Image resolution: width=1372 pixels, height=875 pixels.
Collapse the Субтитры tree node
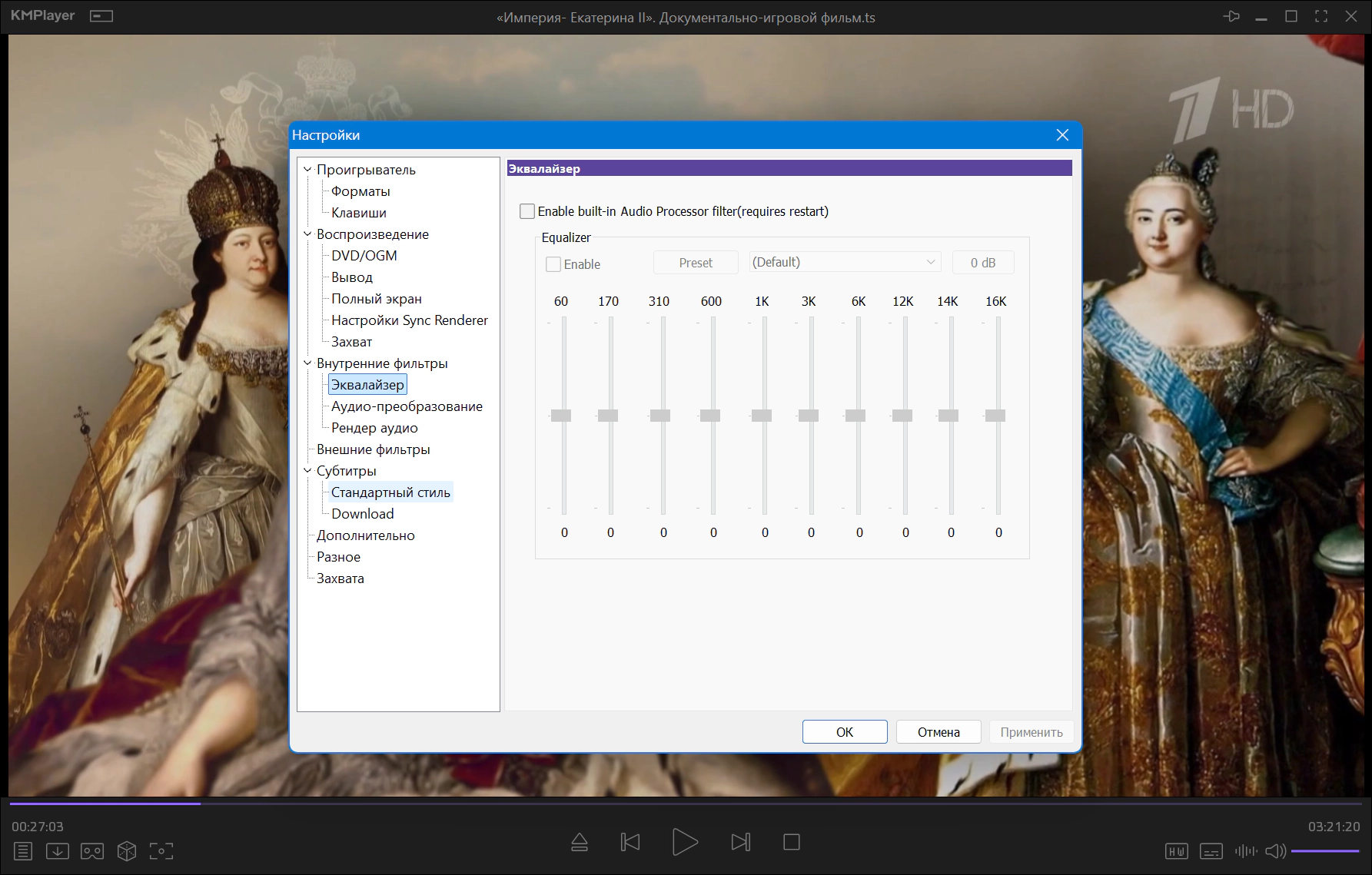point(308,471)
